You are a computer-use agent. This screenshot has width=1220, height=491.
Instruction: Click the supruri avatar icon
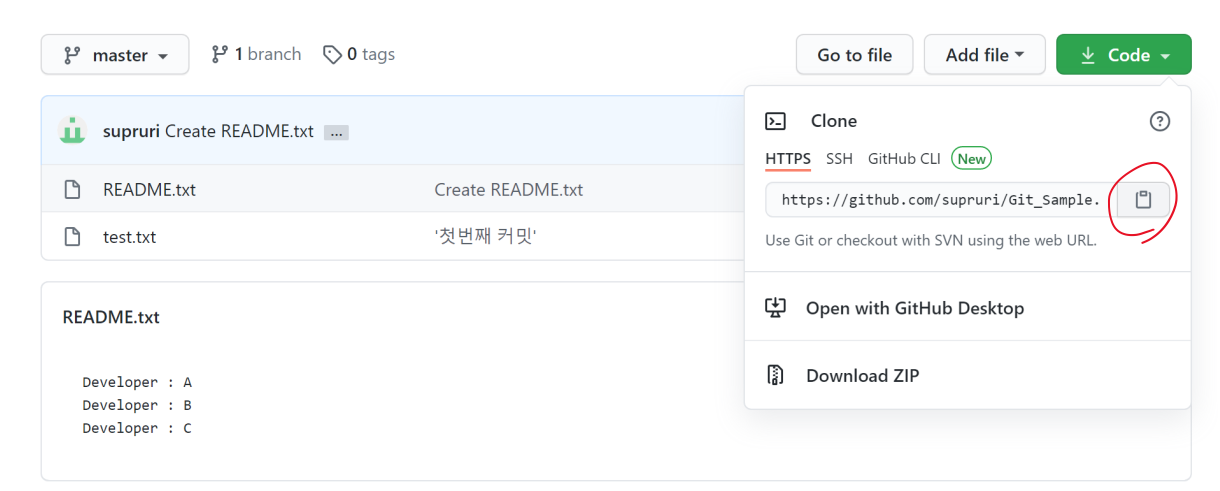[72, 131]
